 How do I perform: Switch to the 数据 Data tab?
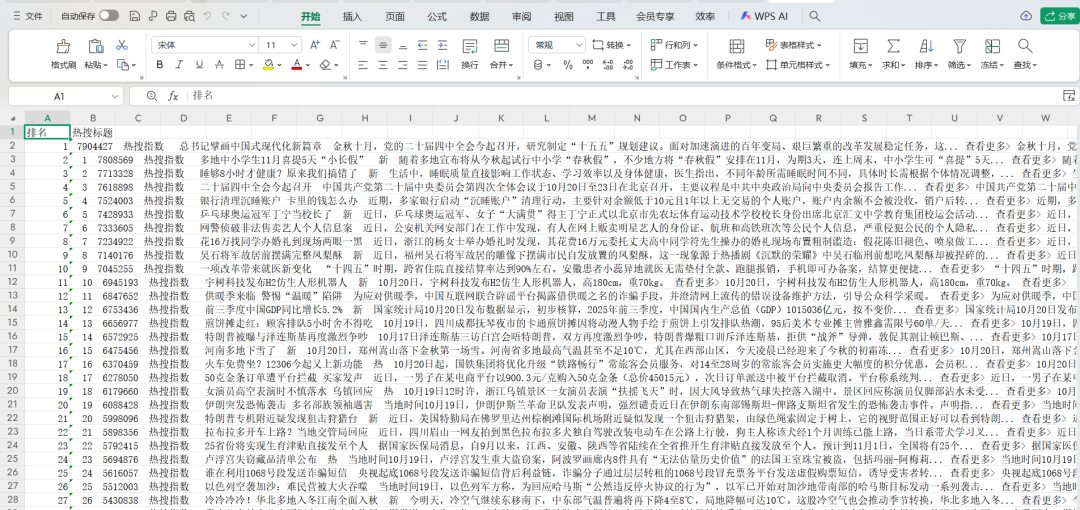coord(479,16)
